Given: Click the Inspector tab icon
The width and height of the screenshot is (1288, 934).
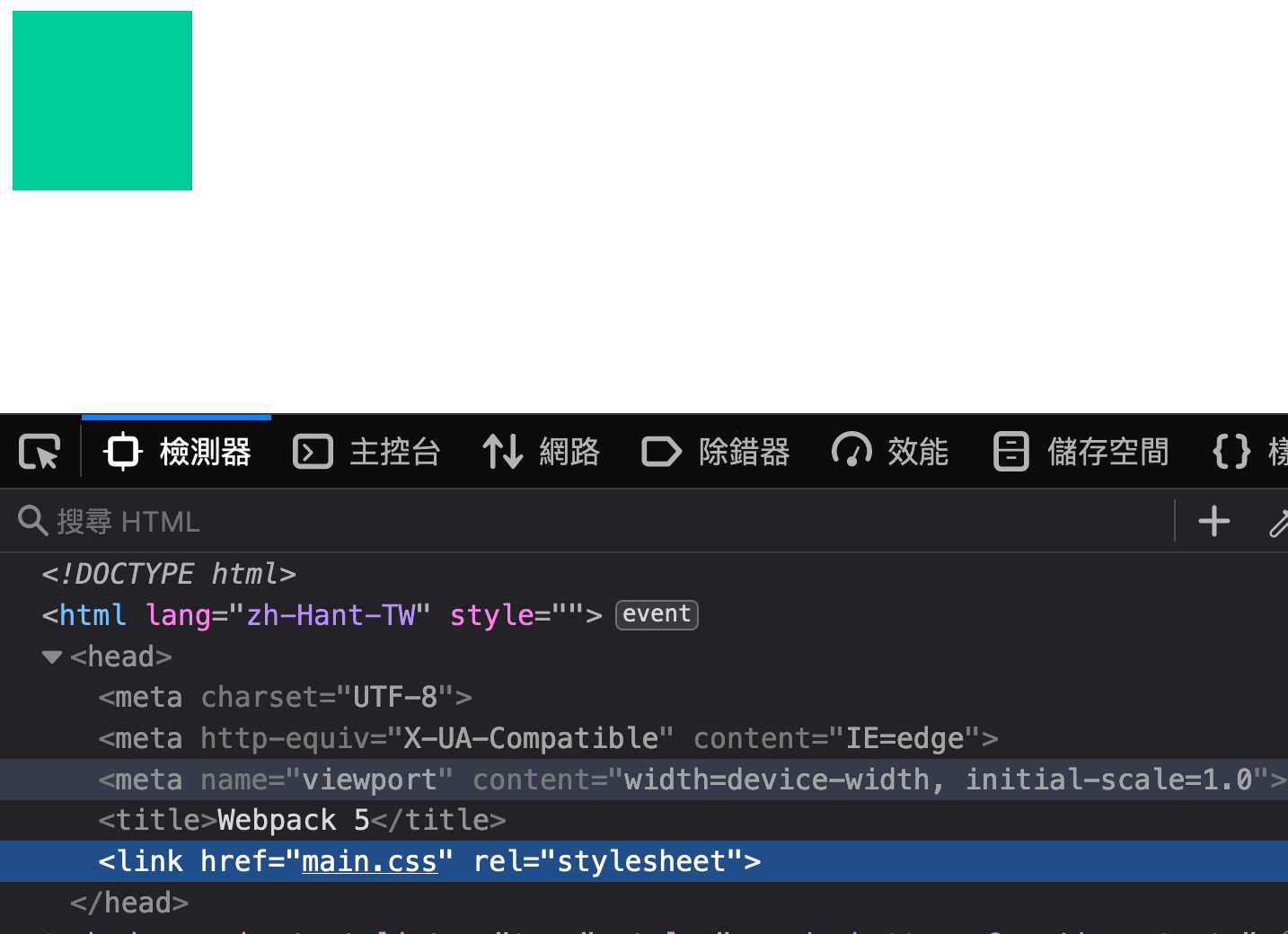Looking at the screenshot, I should point(123,452).
